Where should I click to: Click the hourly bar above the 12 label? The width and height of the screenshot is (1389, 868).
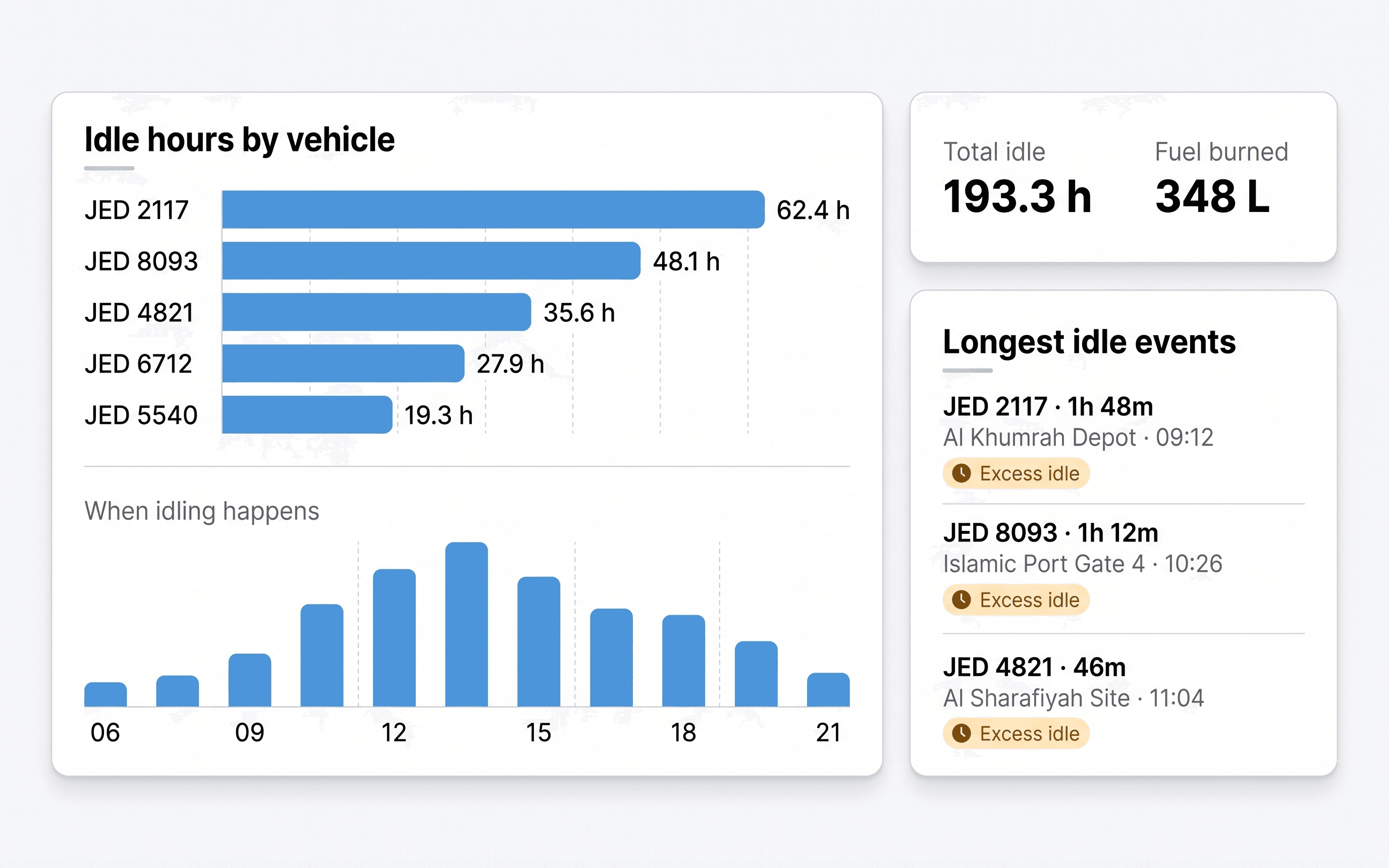394,638
